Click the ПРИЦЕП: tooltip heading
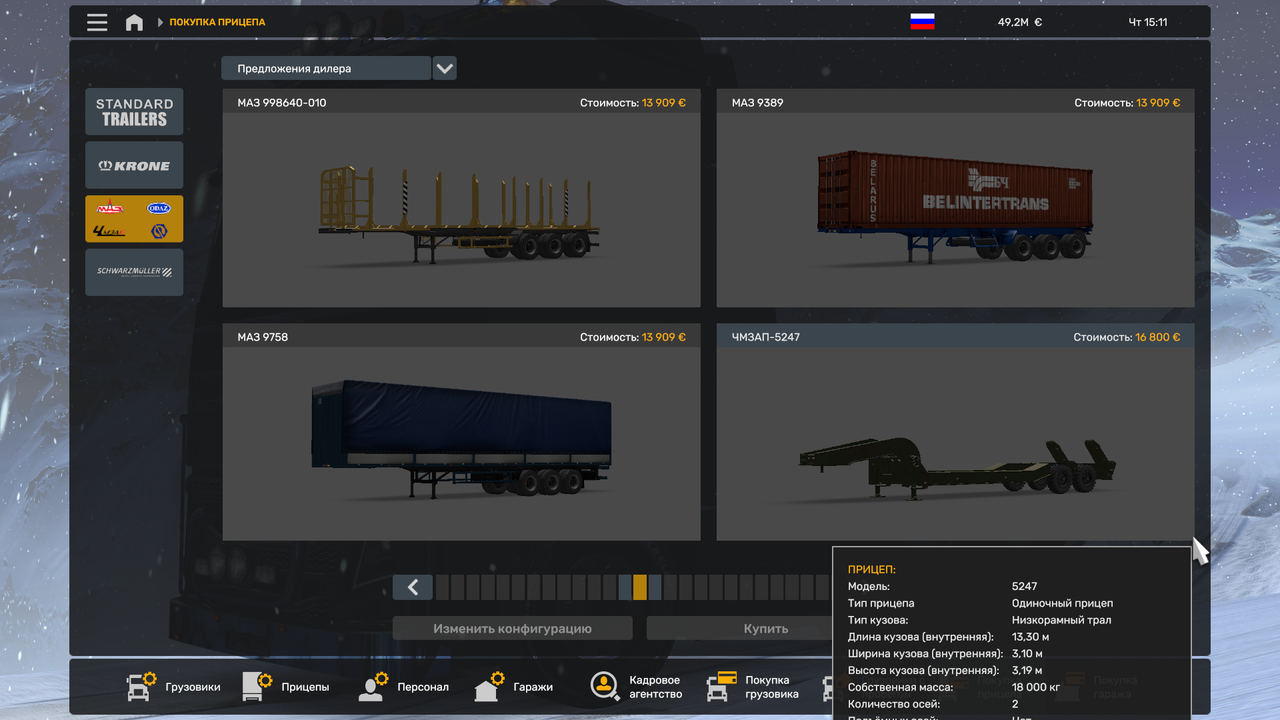Image resolution: width=1280 pixels, height=720 pixels. coord(872,569)
